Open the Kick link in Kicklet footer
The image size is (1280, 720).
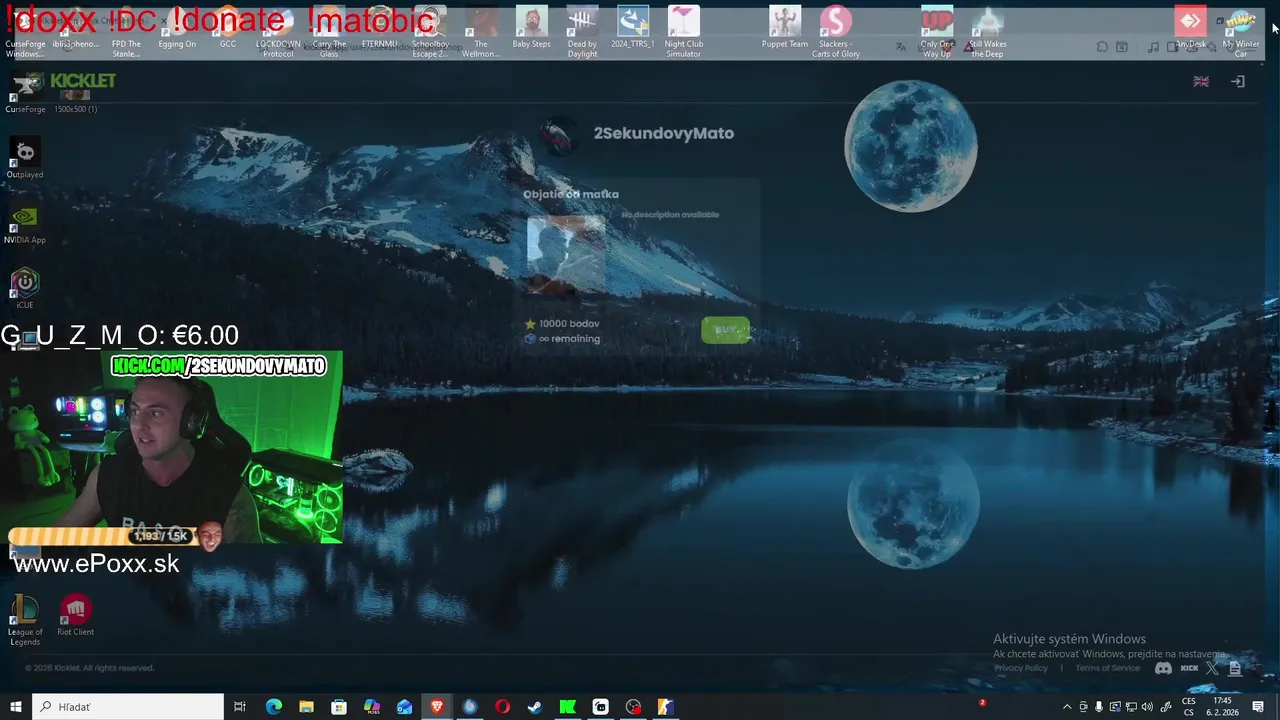coord(1189,668)
